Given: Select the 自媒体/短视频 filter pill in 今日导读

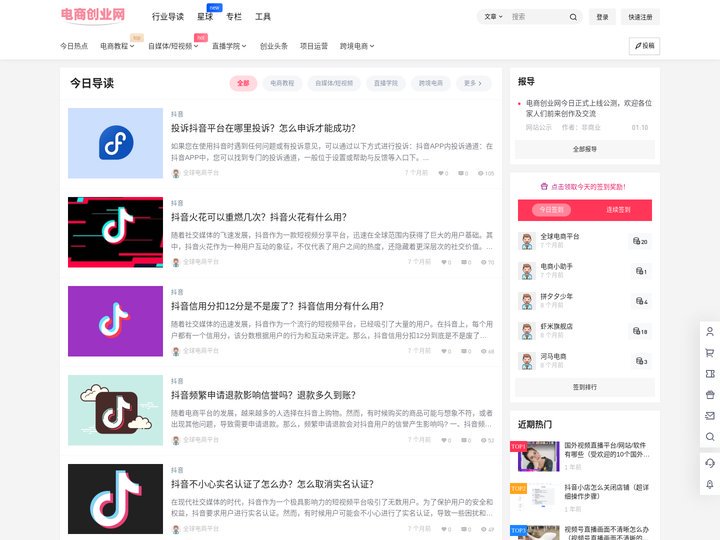Looking at the screenshot, I should coord(334,83).
